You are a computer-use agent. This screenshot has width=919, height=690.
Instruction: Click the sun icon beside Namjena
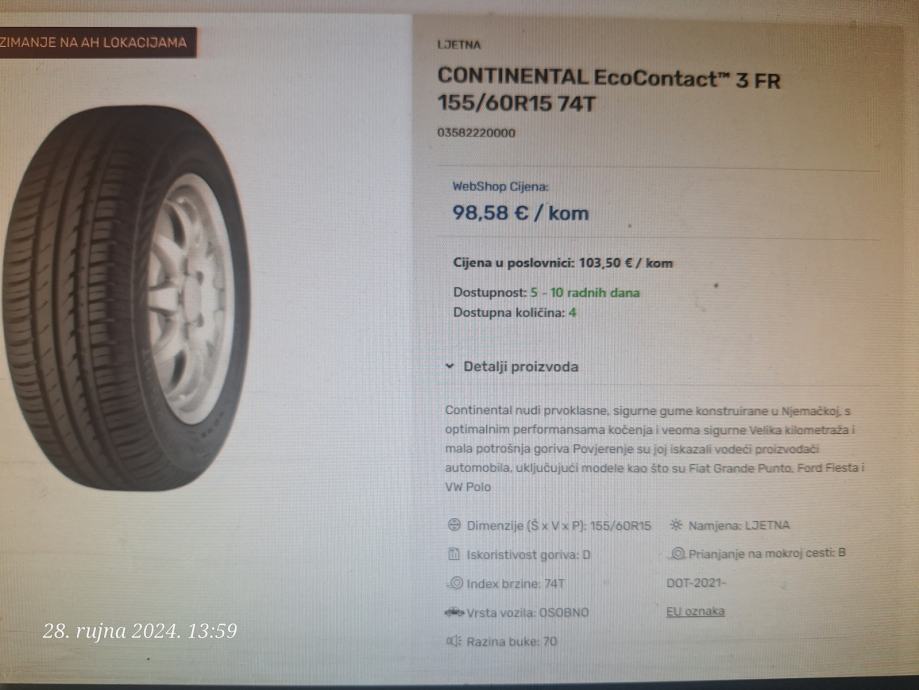click(x=676, y=525)
